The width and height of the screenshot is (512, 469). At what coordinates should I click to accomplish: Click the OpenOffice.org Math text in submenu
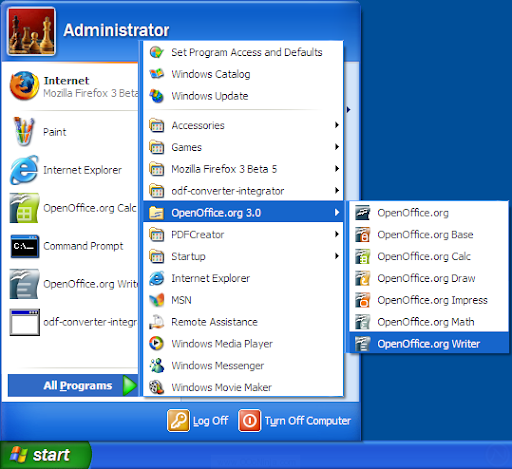point(426,322)
